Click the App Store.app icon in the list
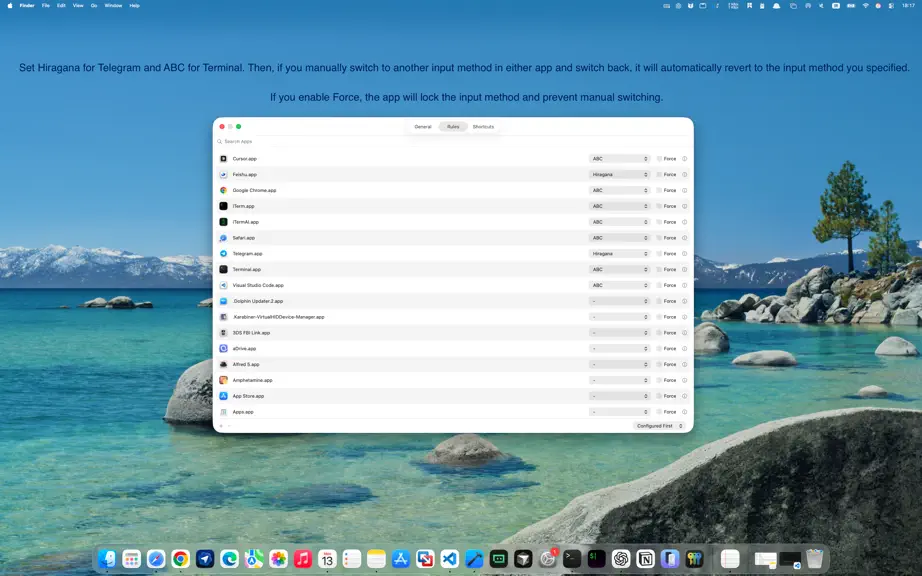 [223, 396]
